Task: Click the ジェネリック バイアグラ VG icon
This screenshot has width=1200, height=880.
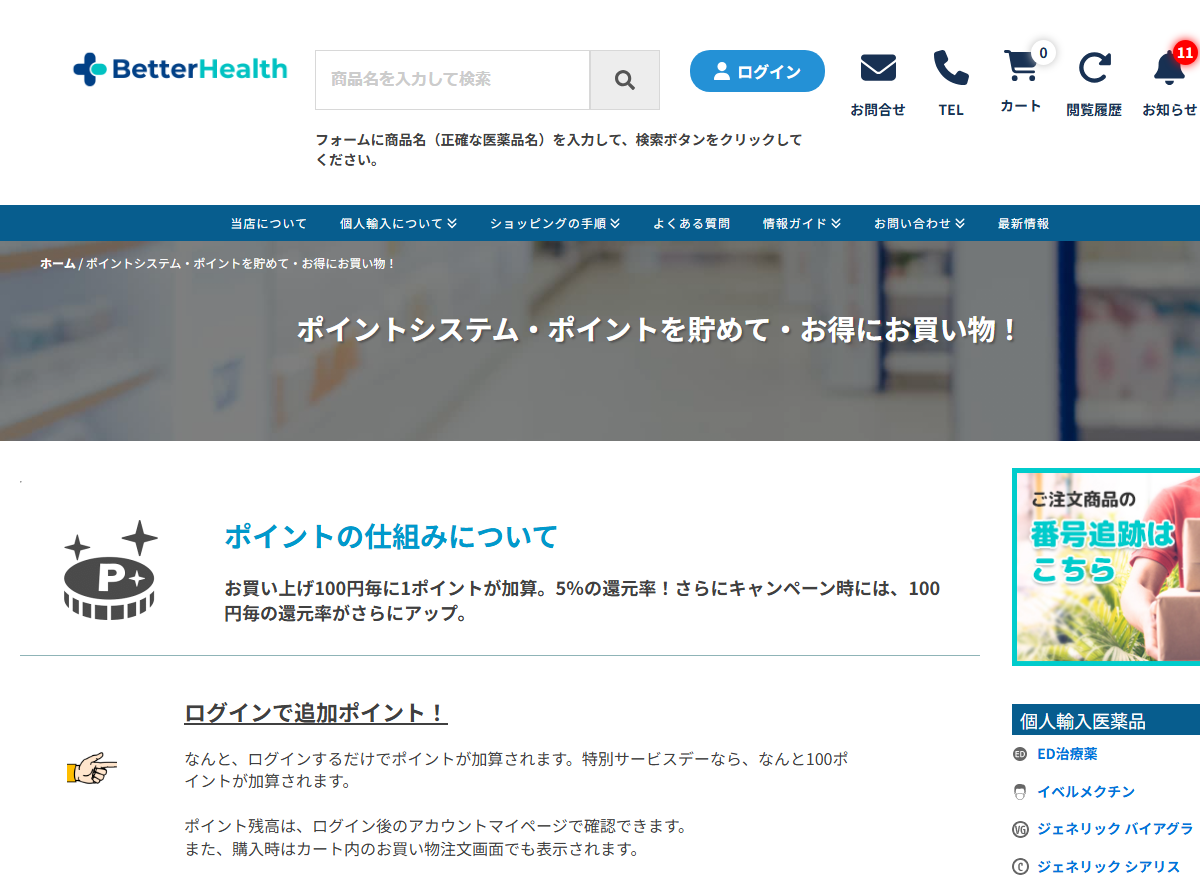Action: [1020, 829]
